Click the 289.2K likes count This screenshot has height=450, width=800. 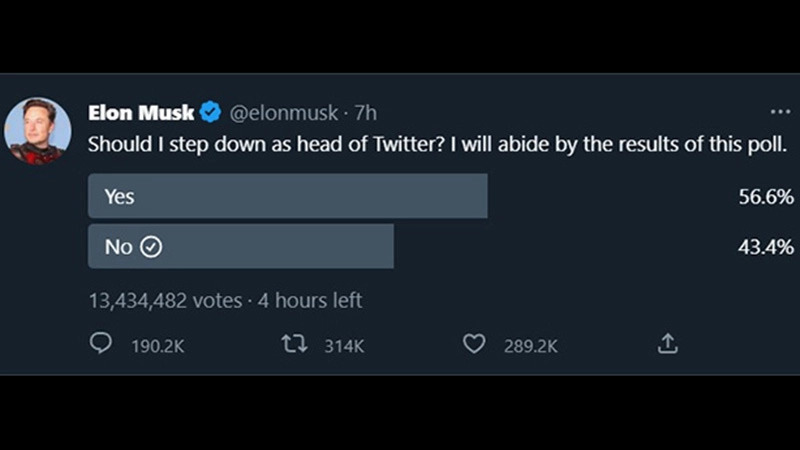530,345
